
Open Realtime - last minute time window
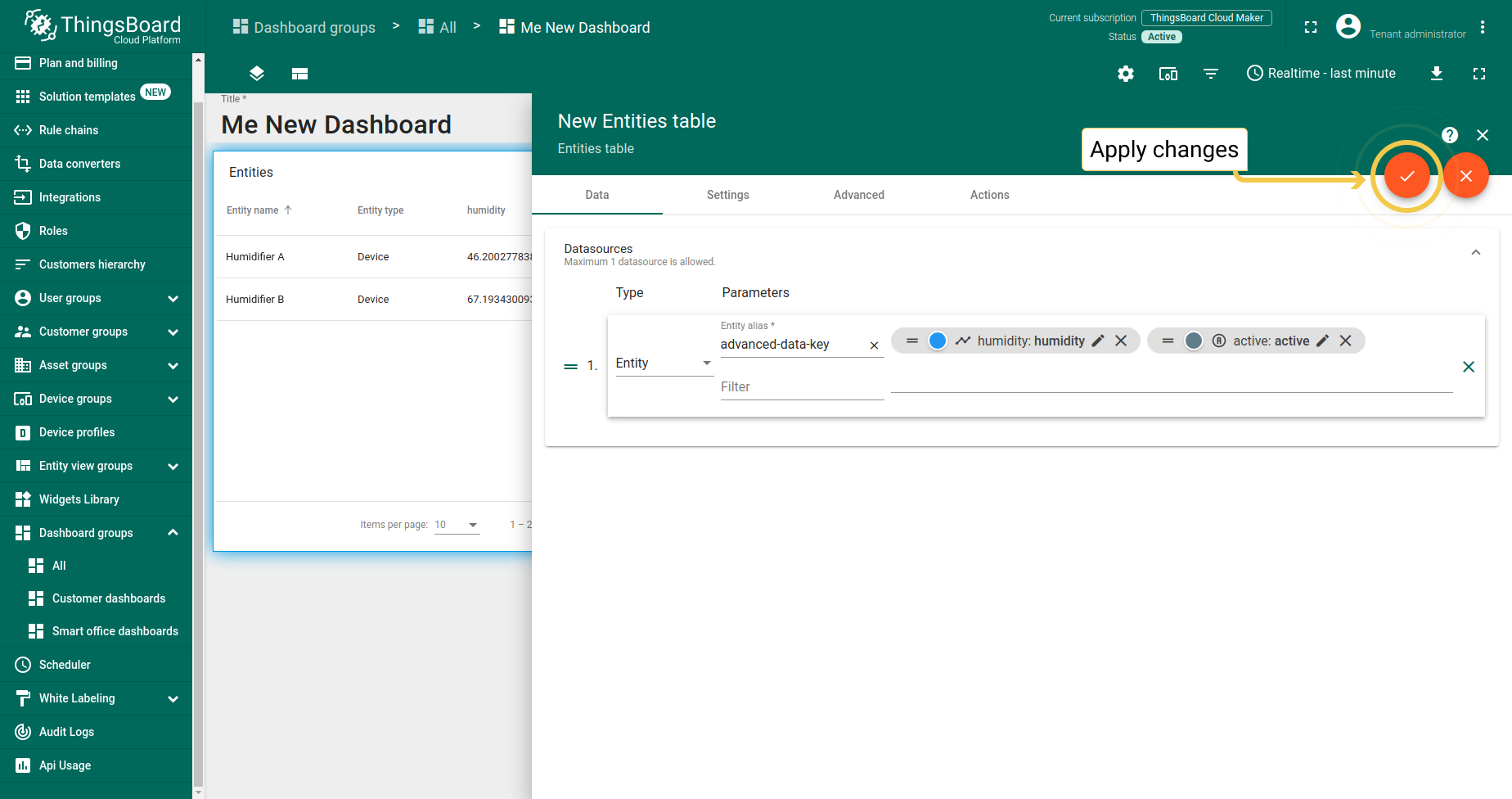click(1321, 74)
